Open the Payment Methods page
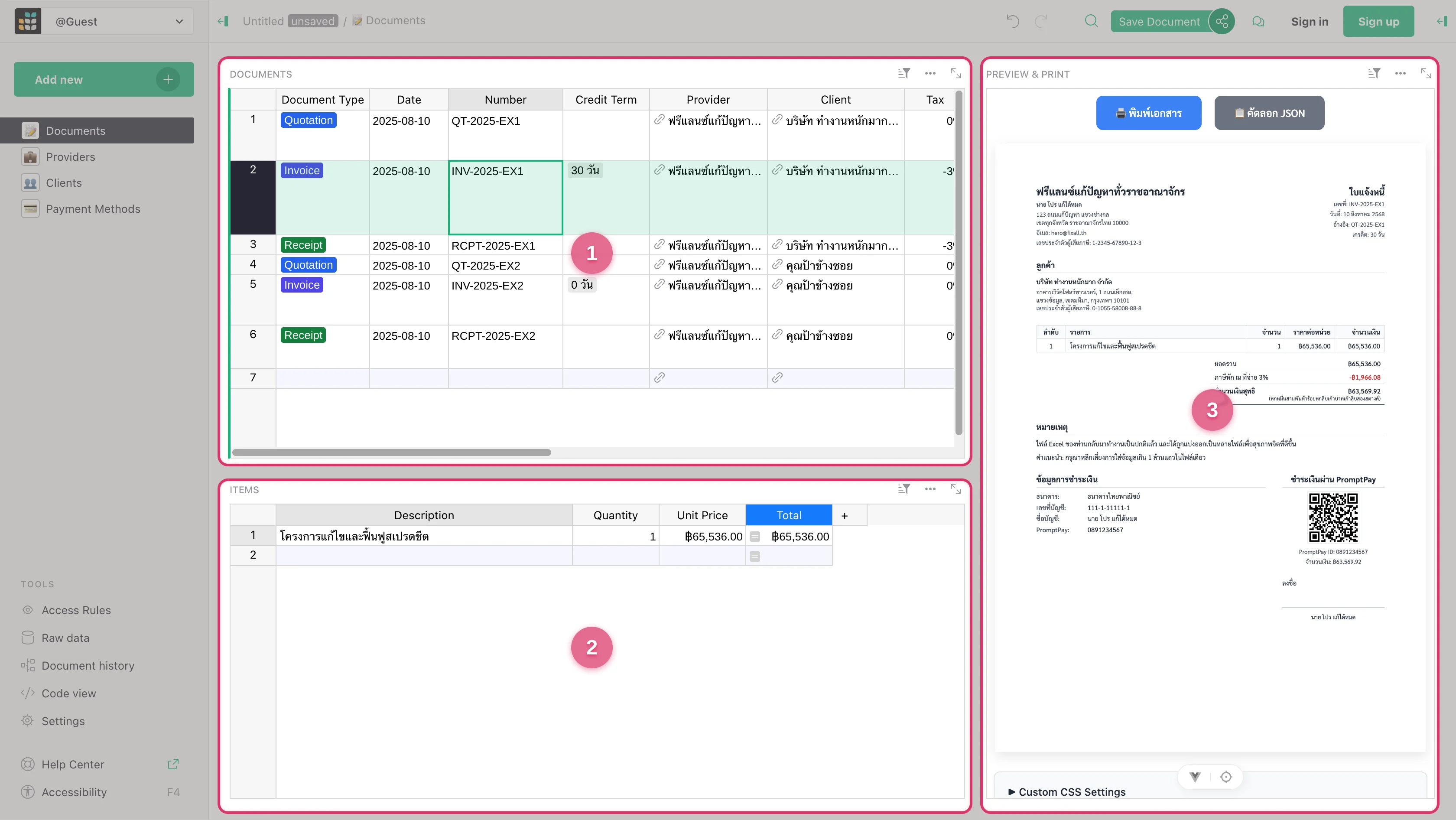The height and width of the screenshot is (820, 1456). coord(93,208)
